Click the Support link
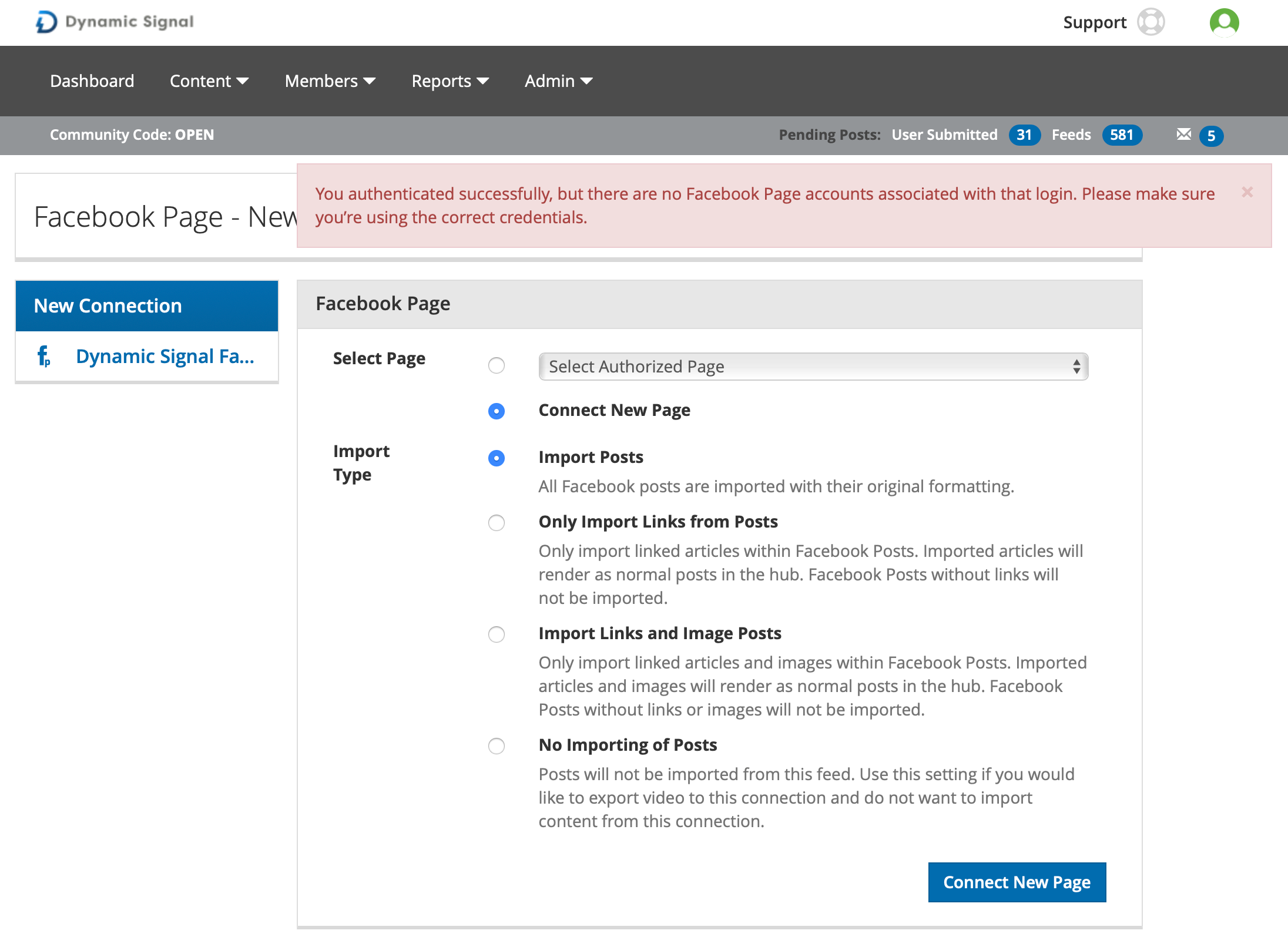Viewport: 1288px width, 937px height. (1095, 22)
